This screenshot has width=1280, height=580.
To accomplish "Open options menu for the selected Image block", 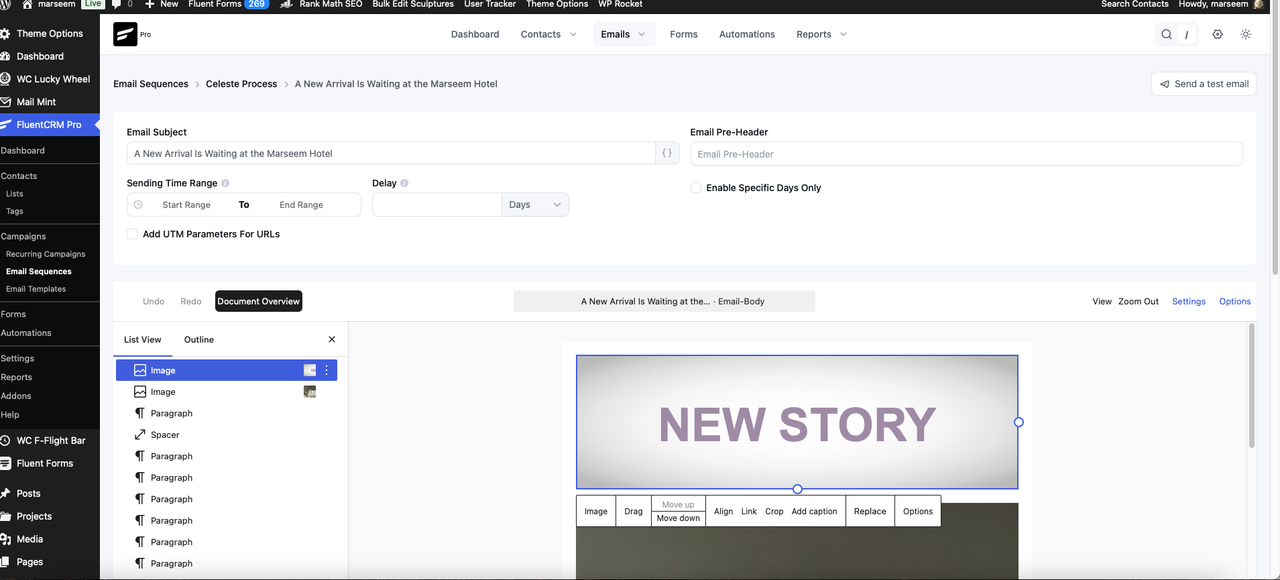I will point(326,371).
